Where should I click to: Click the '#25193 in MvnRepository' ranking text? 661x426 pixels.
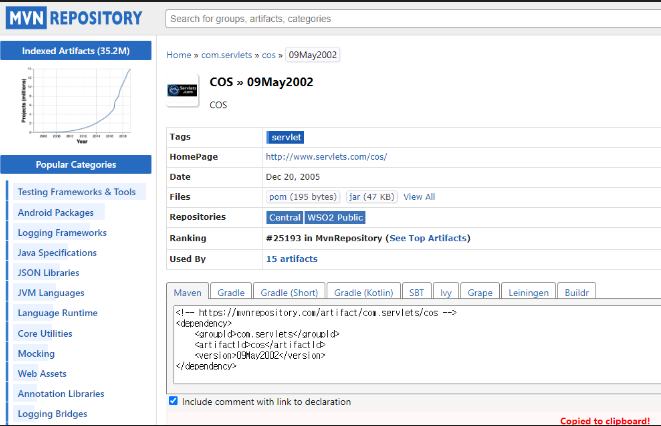pyautogui.click(x=324, y=238)
